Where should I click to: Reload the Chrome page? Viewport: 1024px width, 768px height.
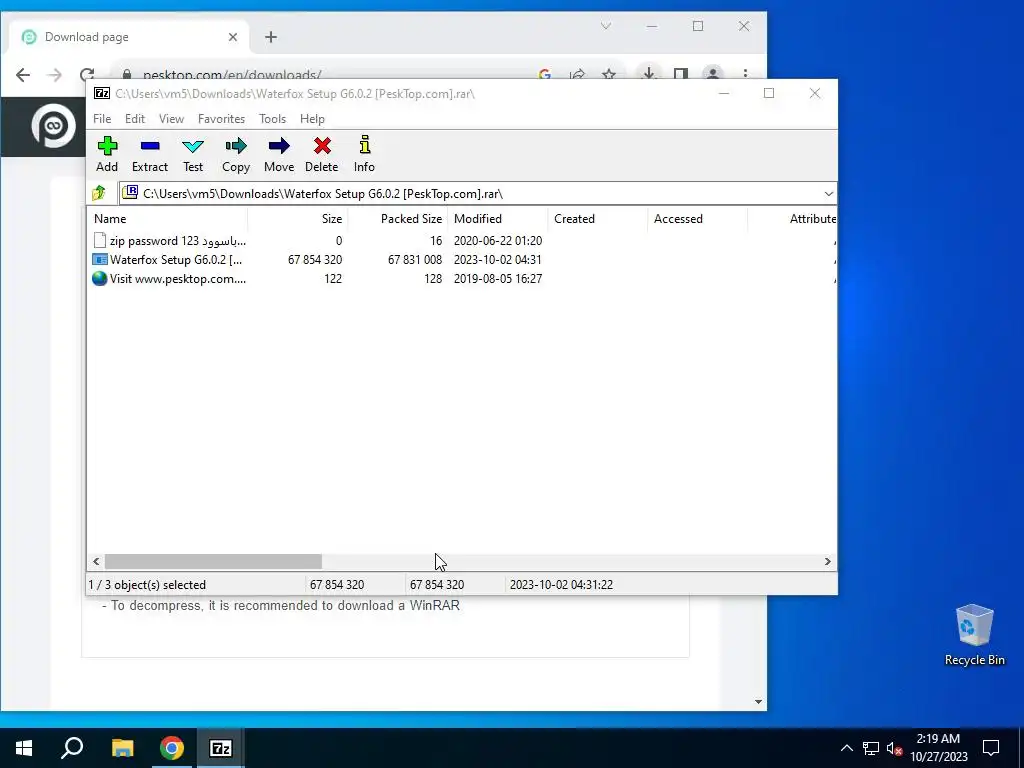(x=87, y=75)
